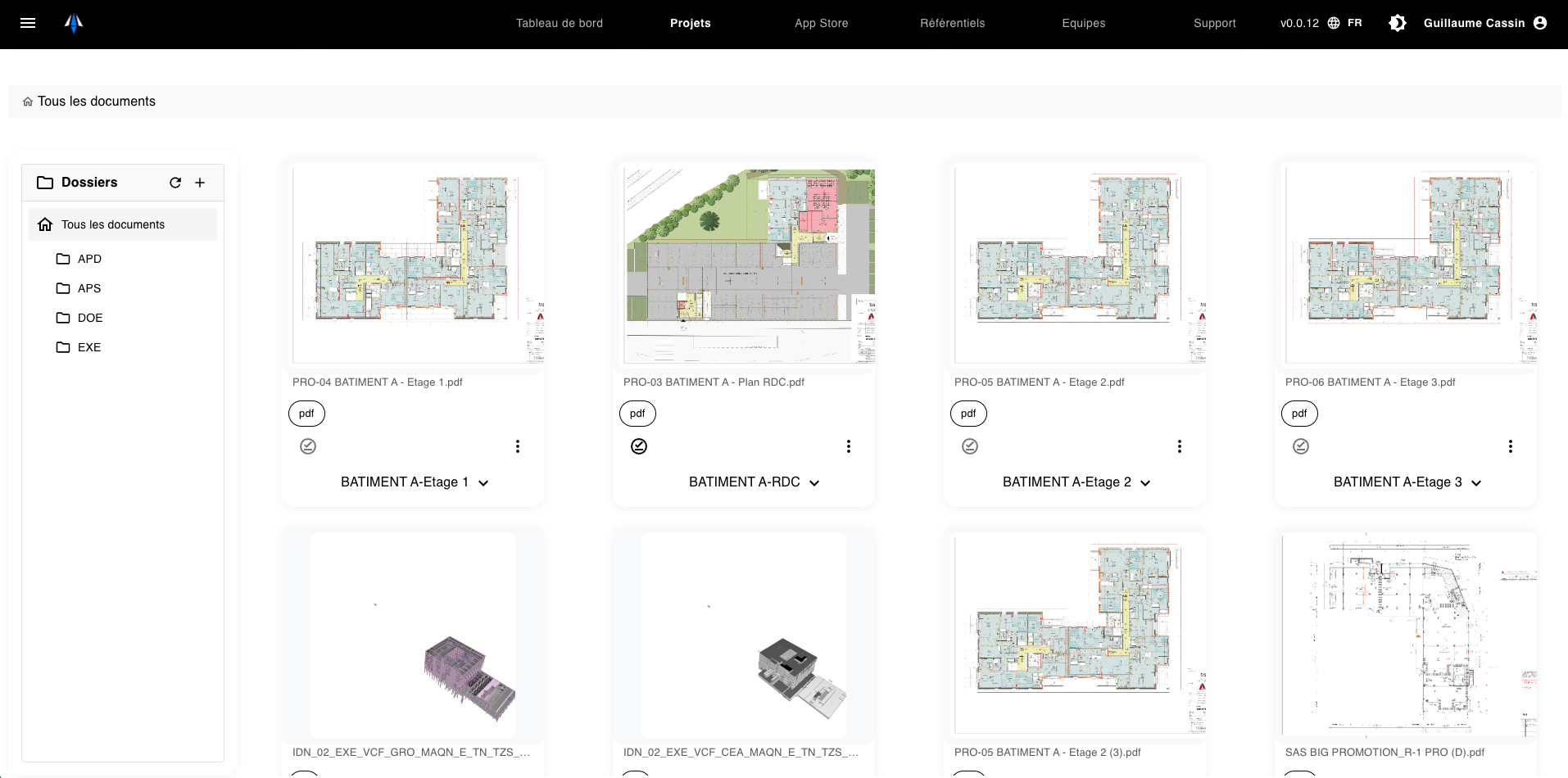Click Tous les documents in the breadcrumb
1568x778 pixels.
pos(97,101)
